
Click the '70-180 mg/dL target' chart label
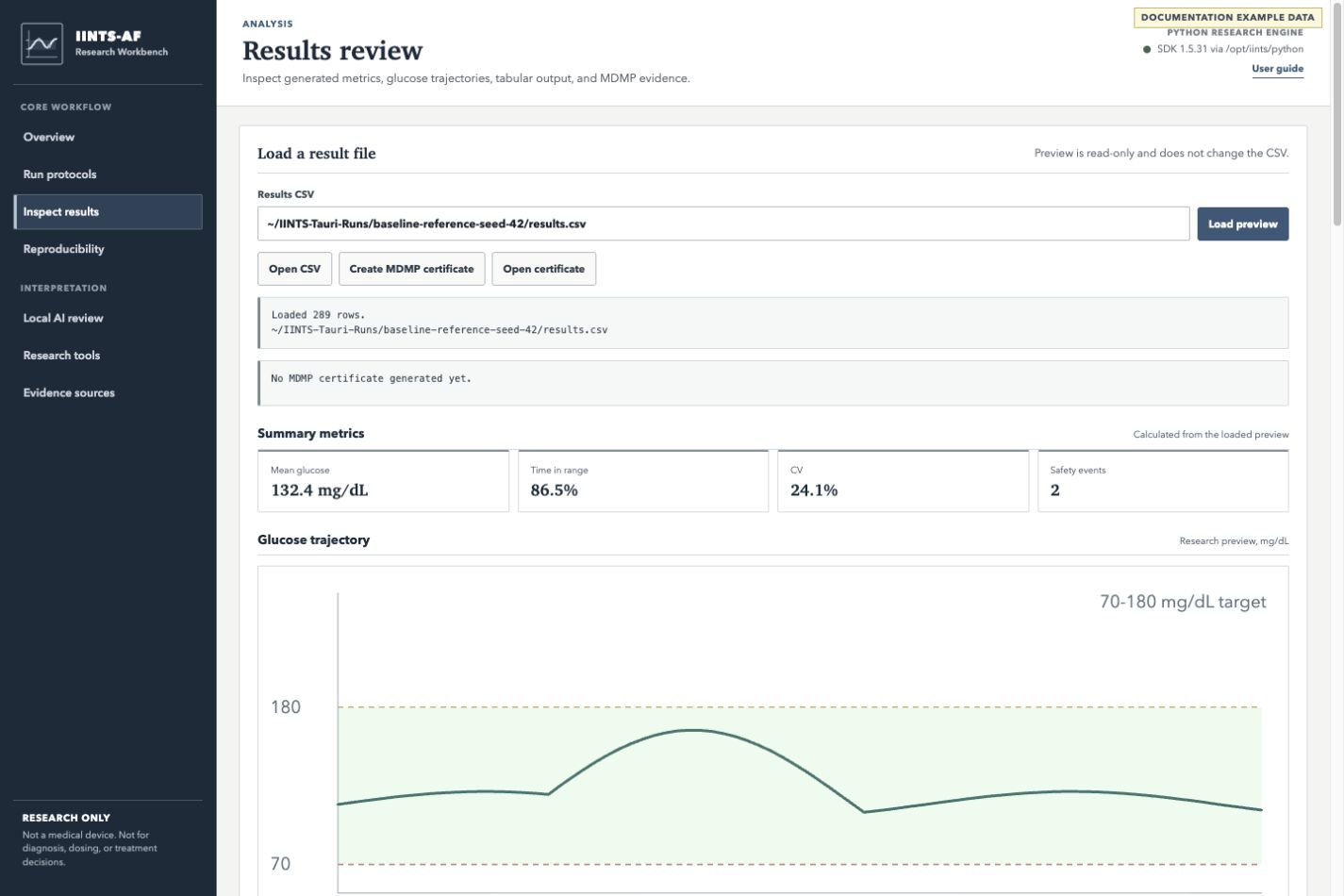(x=1183, y=602)
